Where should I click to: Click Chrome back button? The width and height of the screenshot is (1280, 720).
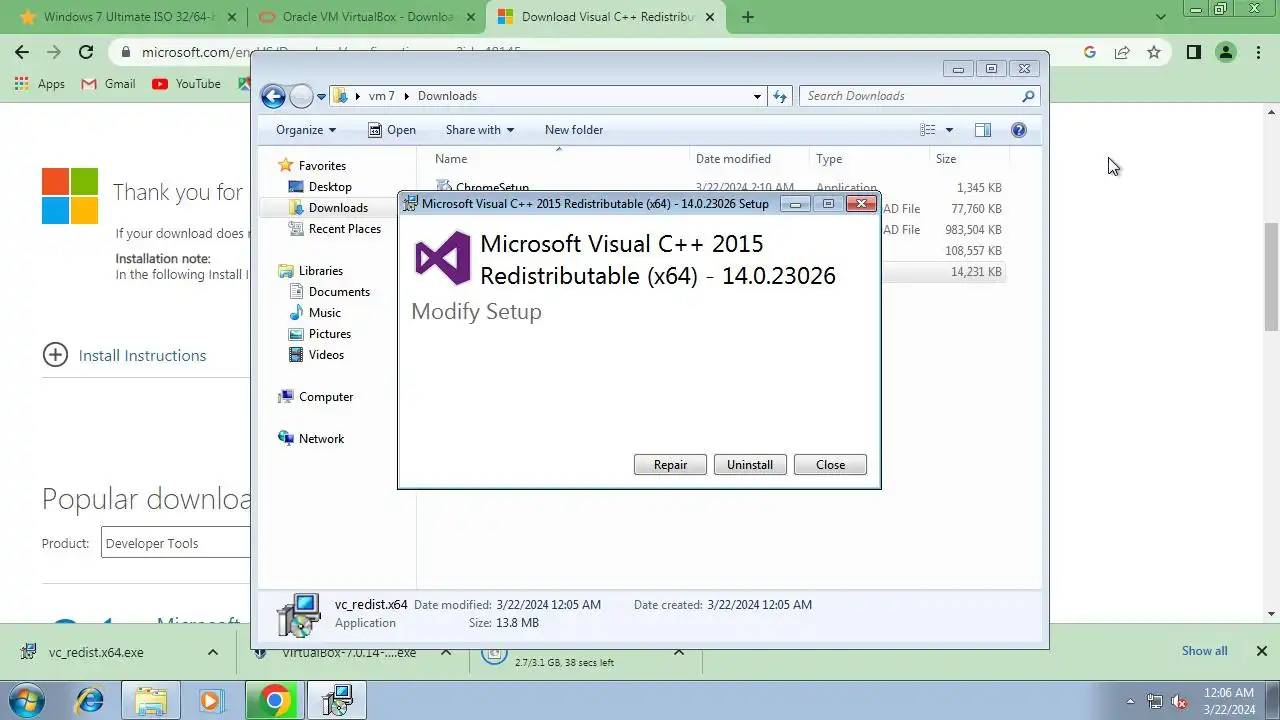(22, 53)
